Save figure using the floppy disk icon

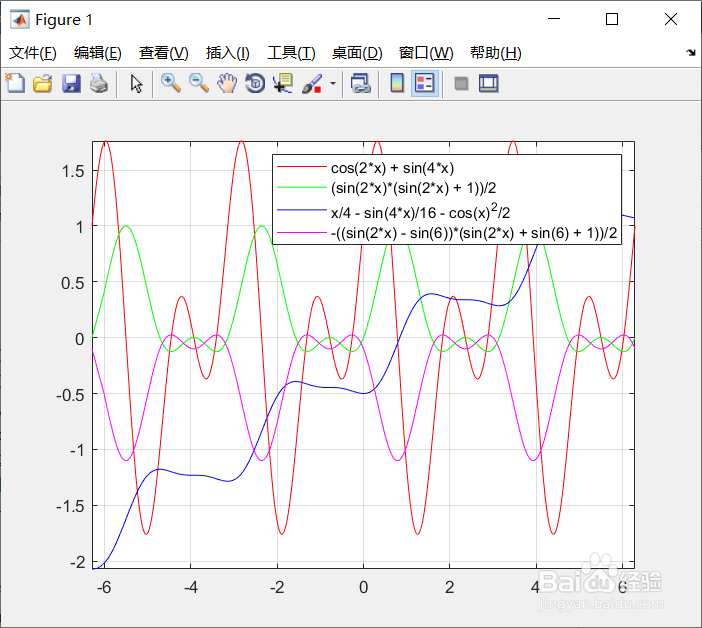click(71, 84)
